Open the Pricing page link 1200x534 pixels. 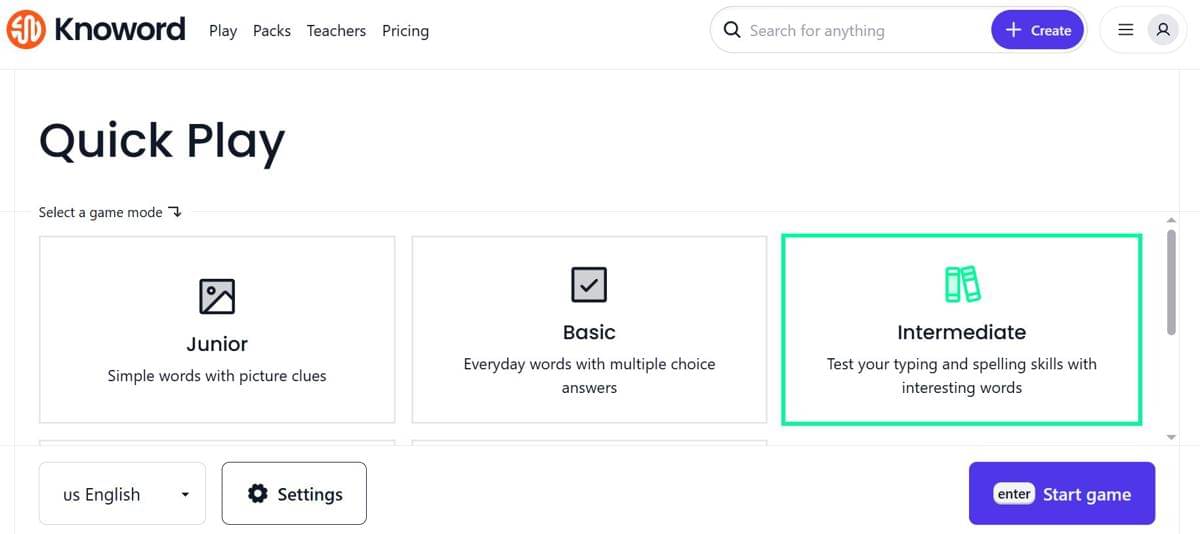click(405, 31)
